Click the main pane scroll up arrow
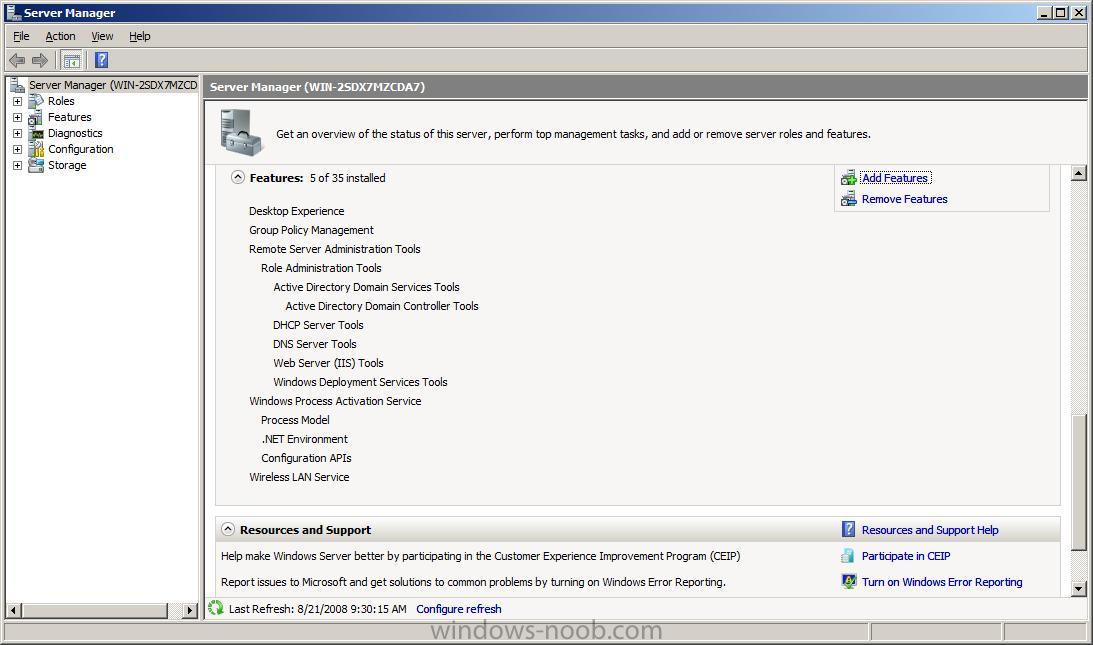This screenshot has width=1093, height=645. pos(1078,173)
